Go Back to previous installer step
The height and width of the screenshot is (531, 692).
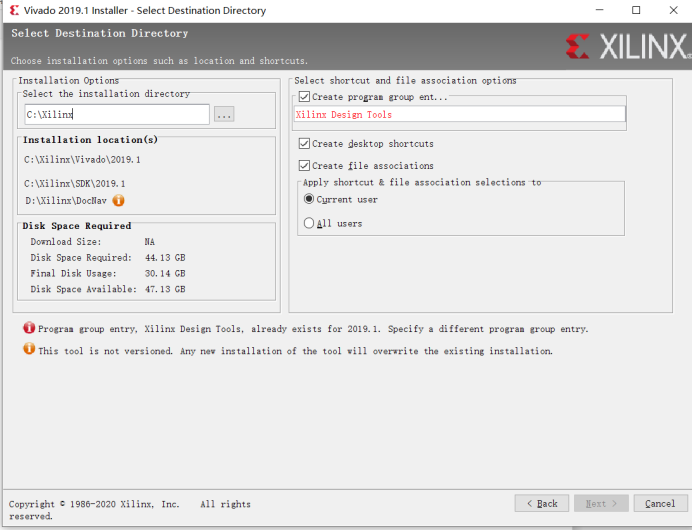point(542,503)
